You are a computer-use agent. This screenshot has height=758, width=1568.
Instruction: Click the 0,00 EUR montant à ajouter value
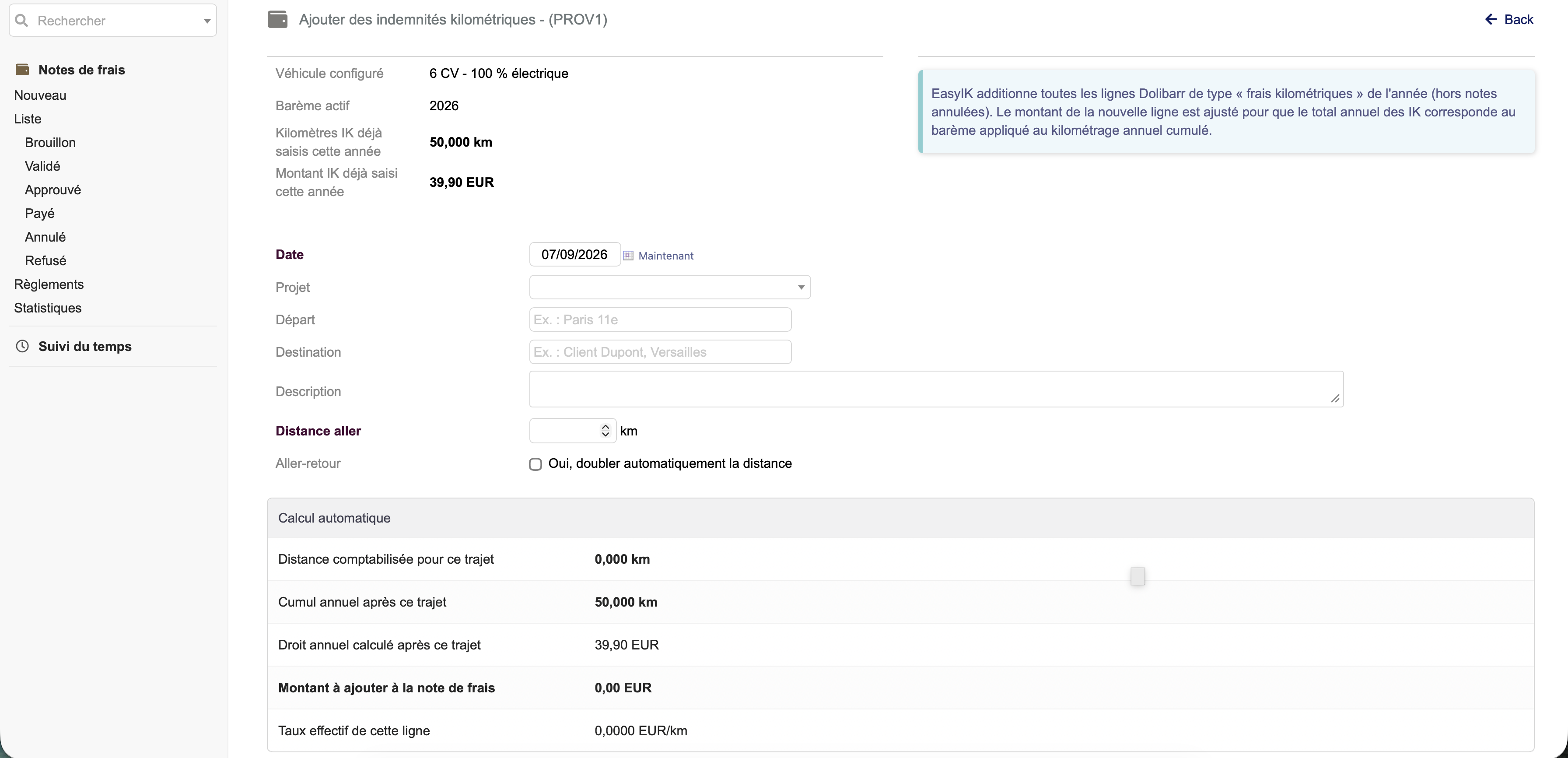(623, 688)
